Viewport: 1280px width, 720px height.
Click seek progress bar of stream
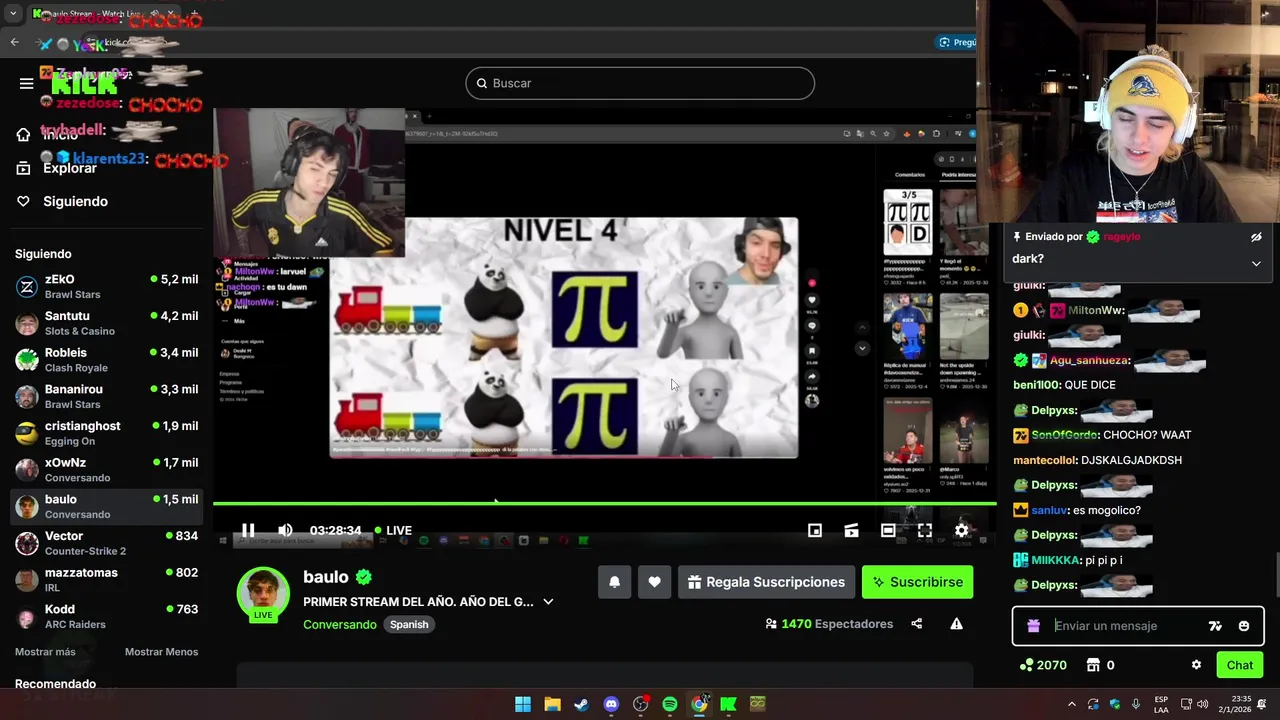click(x=604, y=504)
